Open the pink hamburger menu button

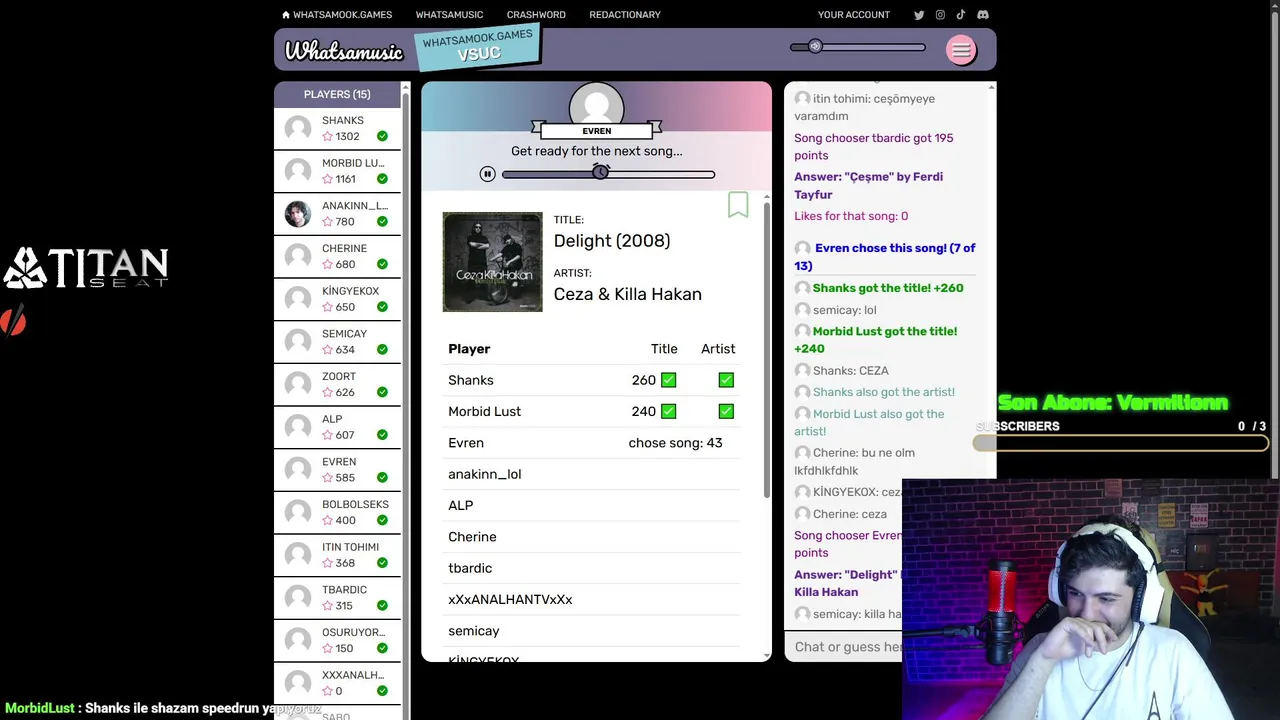[x=961, y=50]
